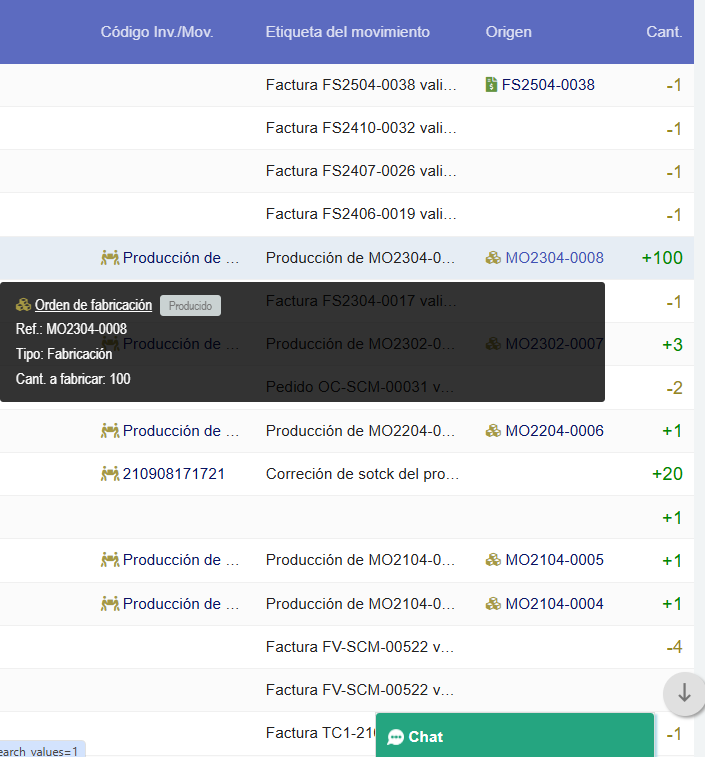Viewport: 705px width, 757px height.
Task: Click the scroll-down arrow button
Action: click(x=684, y=693)
